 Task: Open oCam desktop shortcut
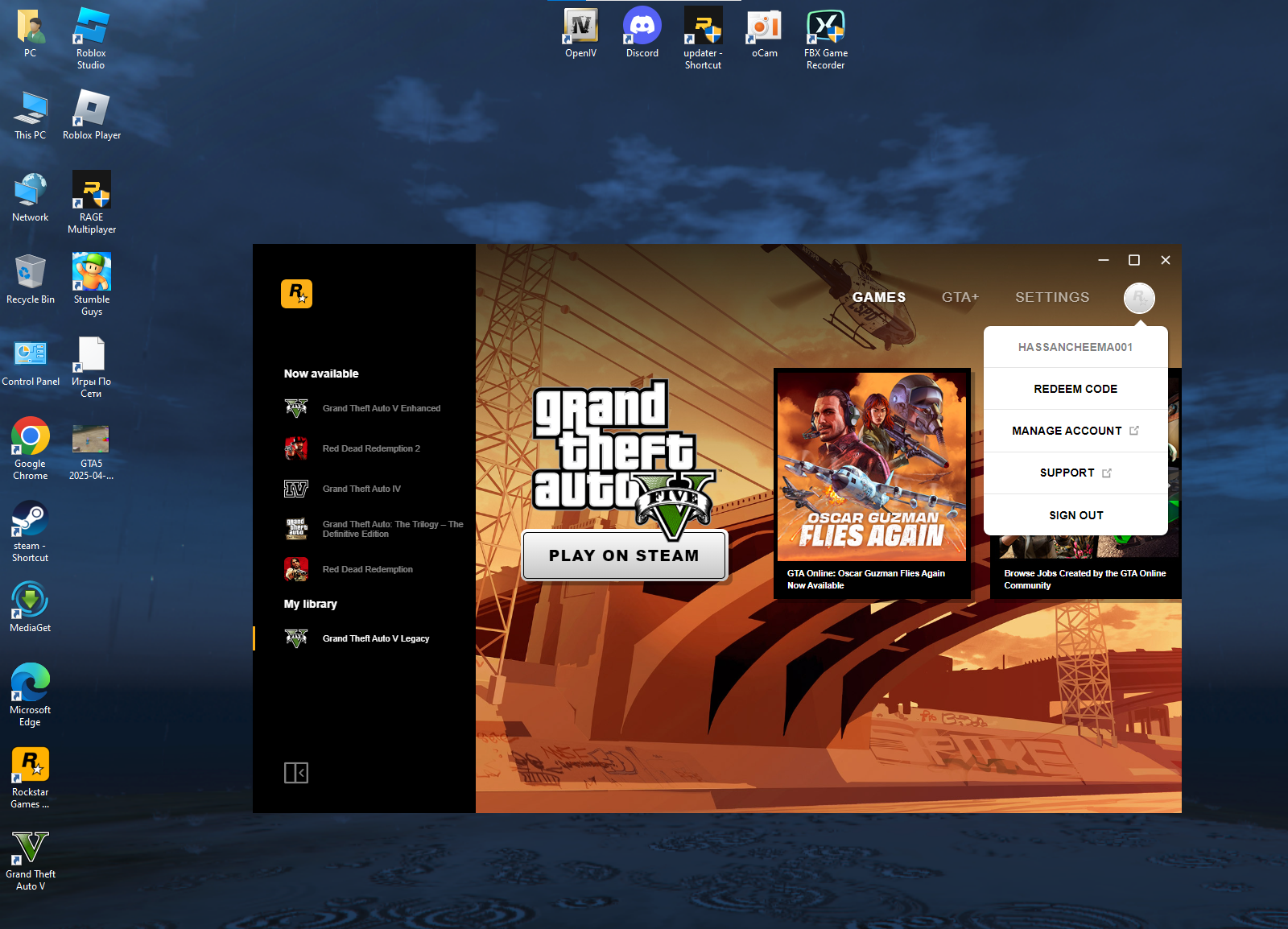[765, 32]
